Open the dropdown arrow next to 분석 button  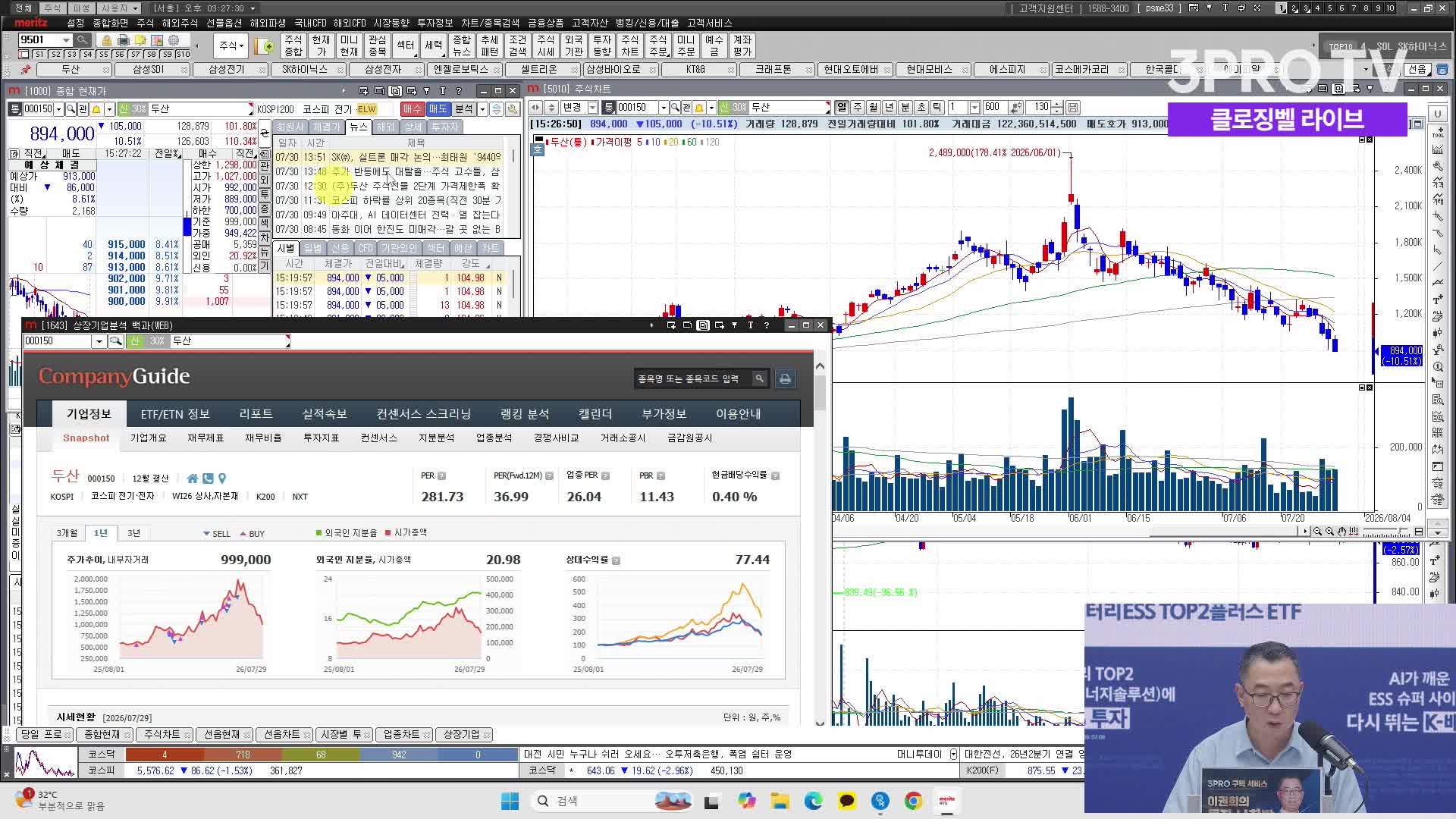[482, 109]
